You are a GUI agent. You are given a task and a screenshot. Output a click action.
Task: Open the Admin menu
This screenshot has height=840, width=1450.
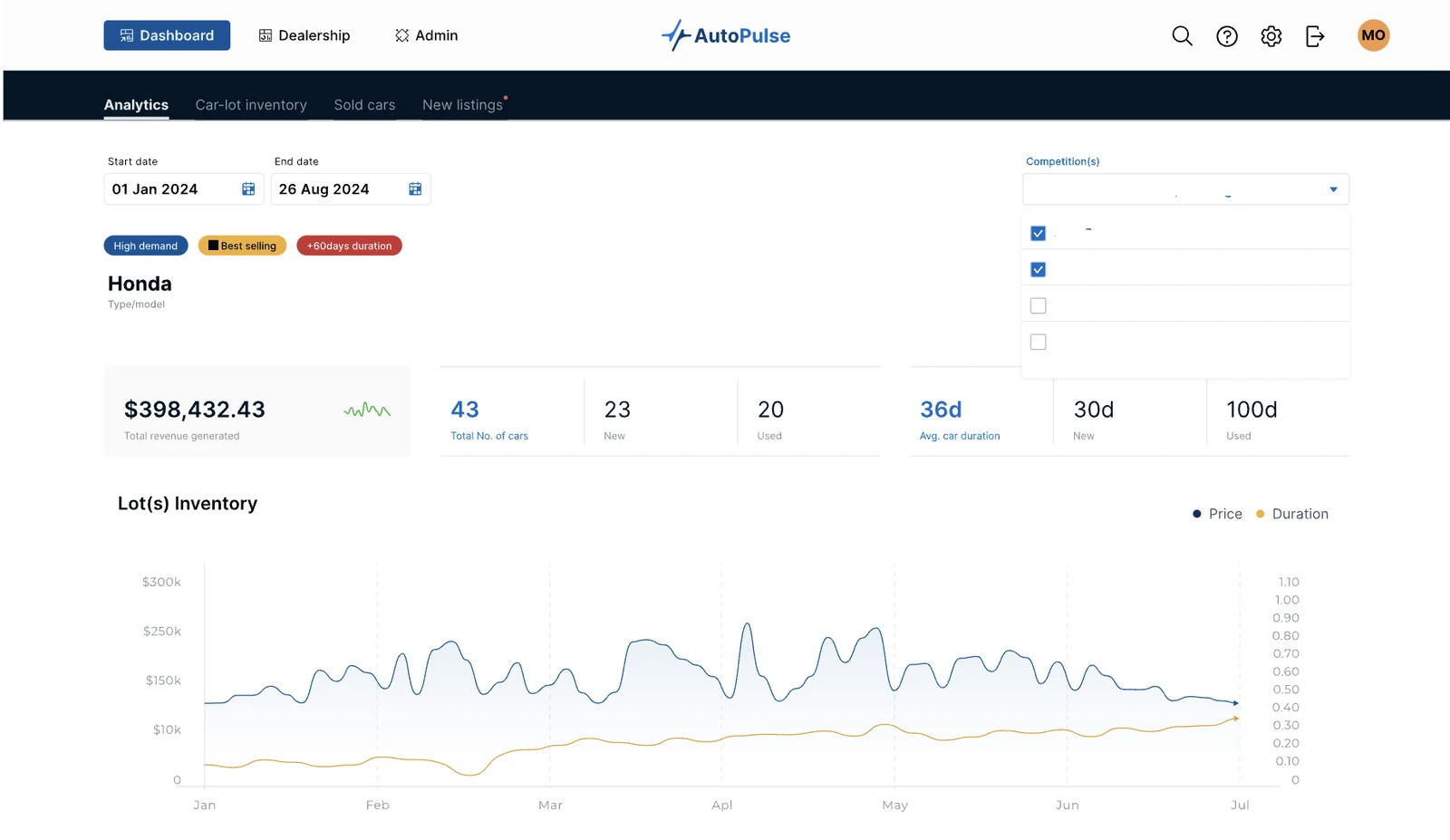426,35
